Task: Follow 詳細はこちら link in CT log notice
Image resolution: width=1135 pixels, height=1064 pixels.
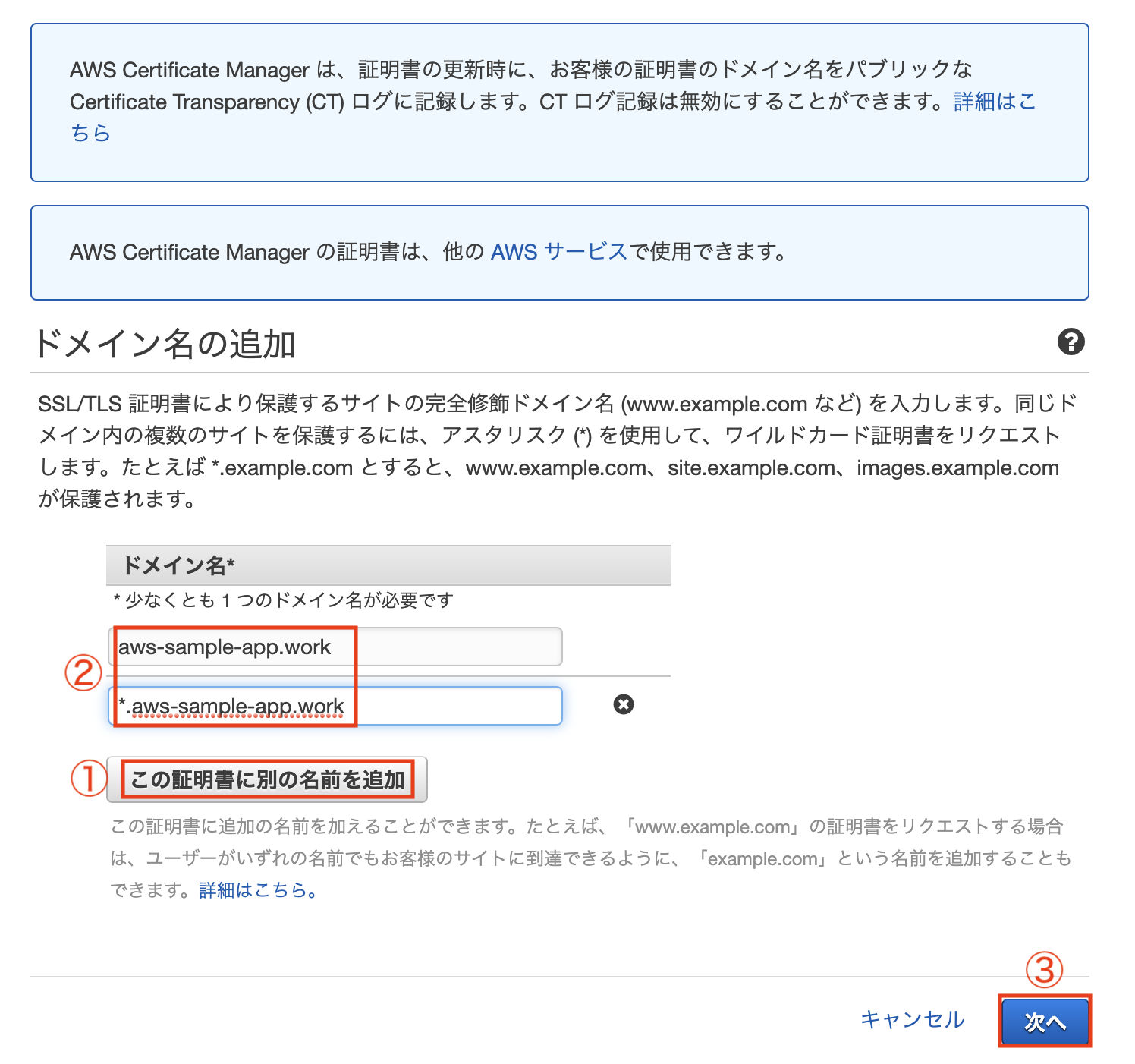Action: (994, 102)
